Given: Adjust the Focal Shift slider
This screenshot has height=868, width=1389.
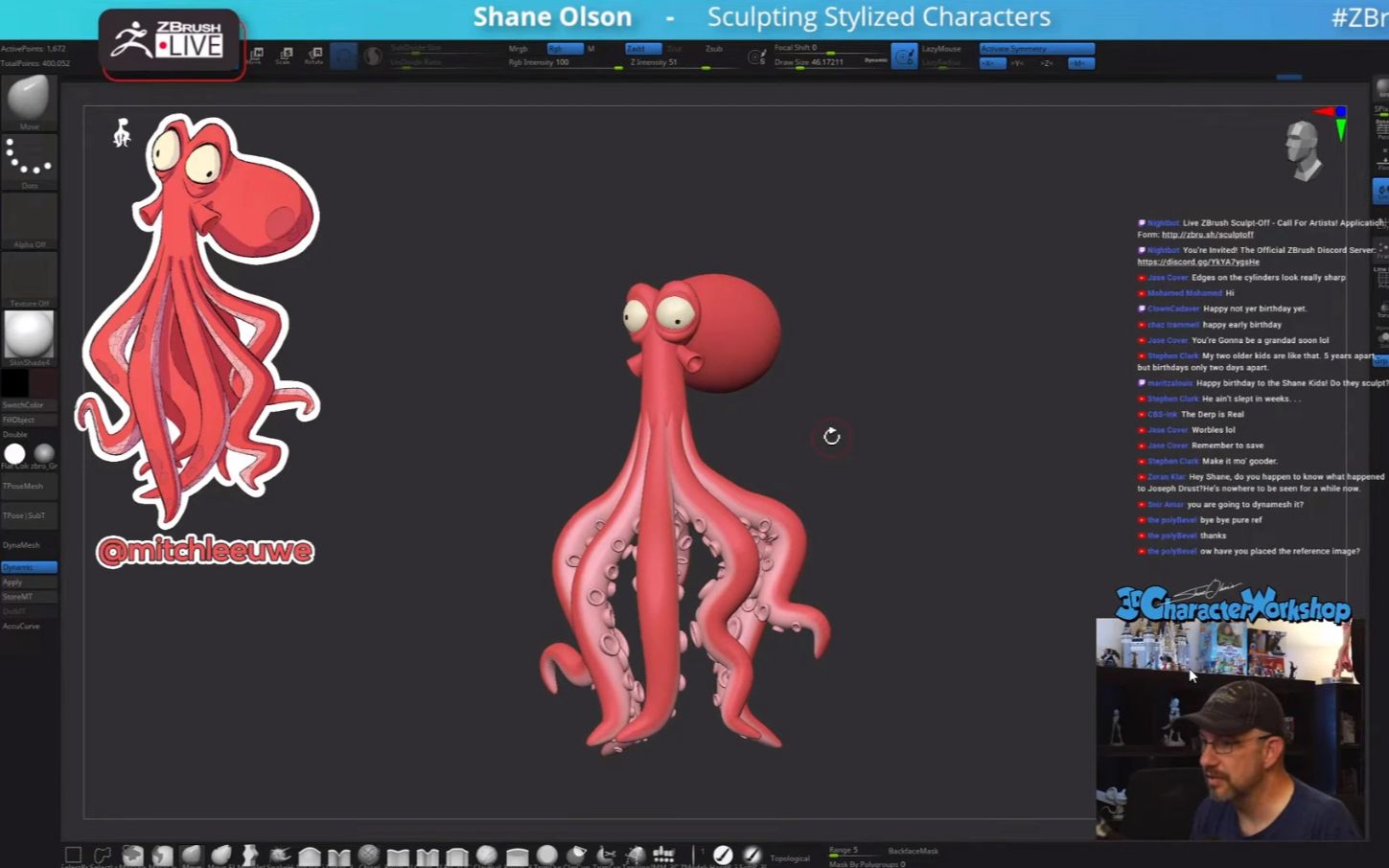Looking at the screenshot, I should (x=828, y=49).
